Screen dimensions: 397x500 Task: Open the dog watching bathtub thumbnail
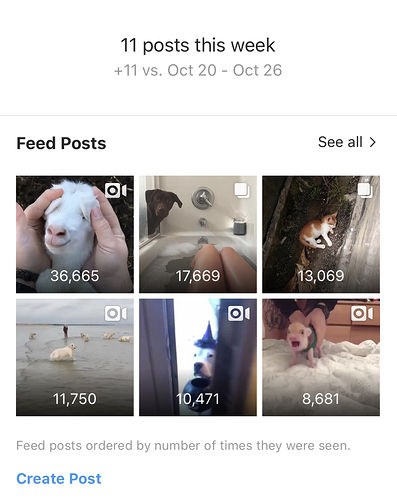pyautogui.click(x=198, y=234)
